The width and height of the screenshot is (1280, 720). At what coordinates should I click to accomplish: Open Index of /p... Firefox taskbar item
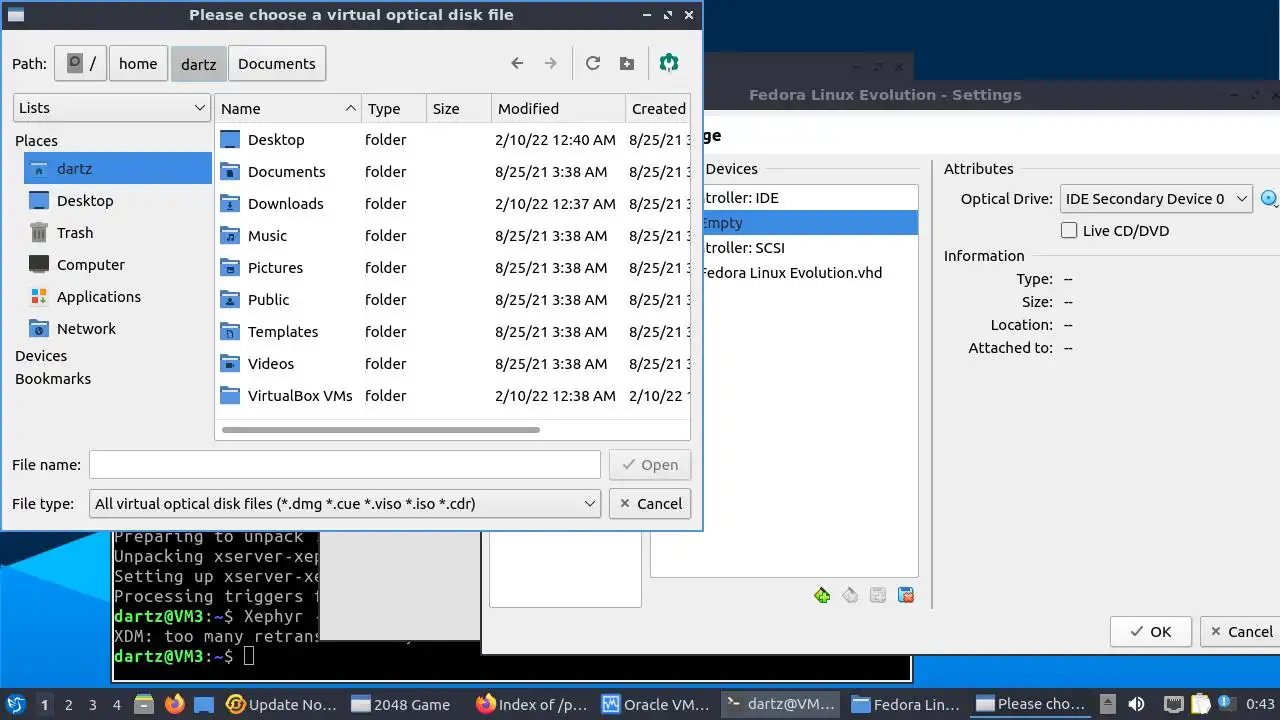click(531, 704)
